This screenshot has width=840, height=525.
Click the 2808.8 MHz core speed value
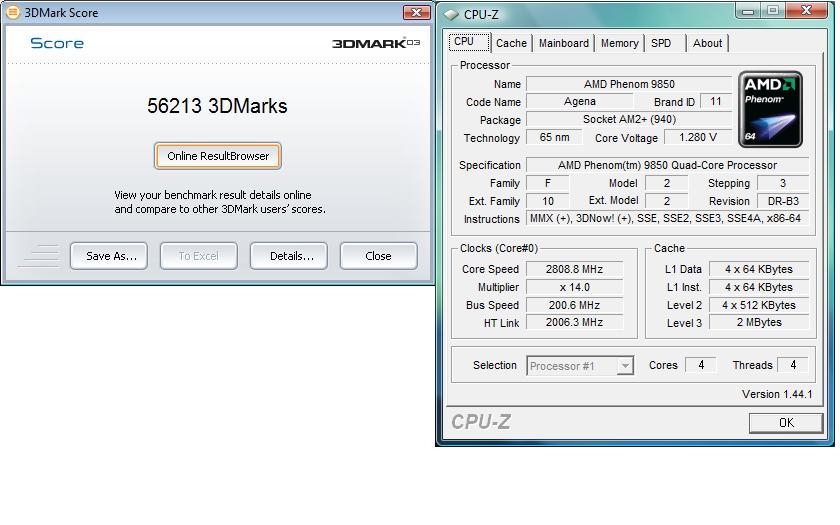(574, 269)
